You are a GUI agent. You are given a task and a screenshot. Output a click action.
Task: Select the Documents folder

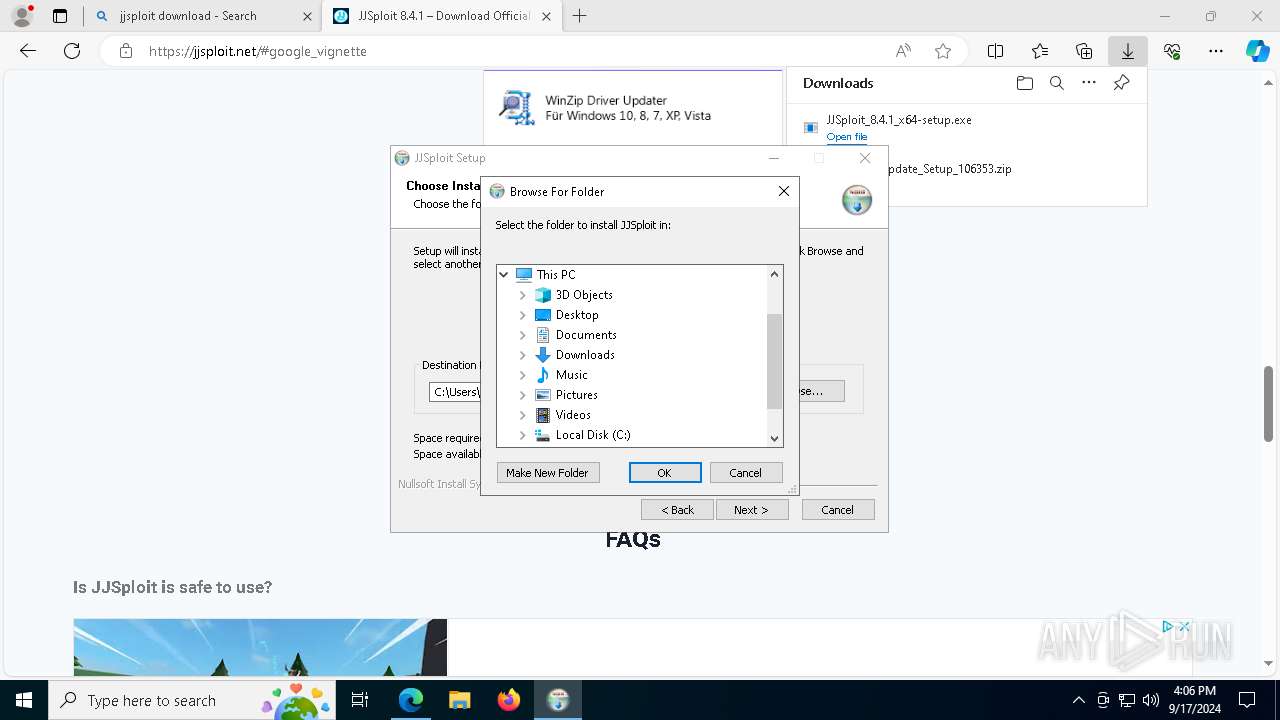point(586,335)
